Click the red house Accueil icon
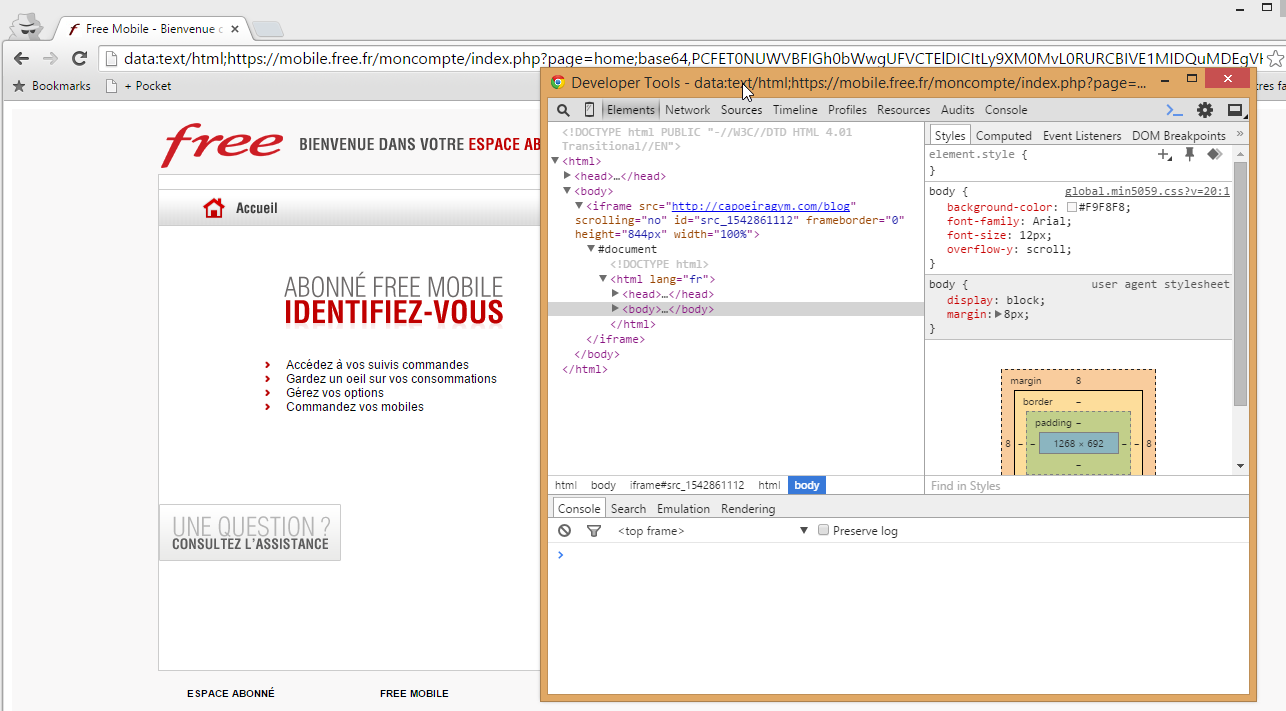This screenshot has width=1286, height=711. tap(213, 208)
